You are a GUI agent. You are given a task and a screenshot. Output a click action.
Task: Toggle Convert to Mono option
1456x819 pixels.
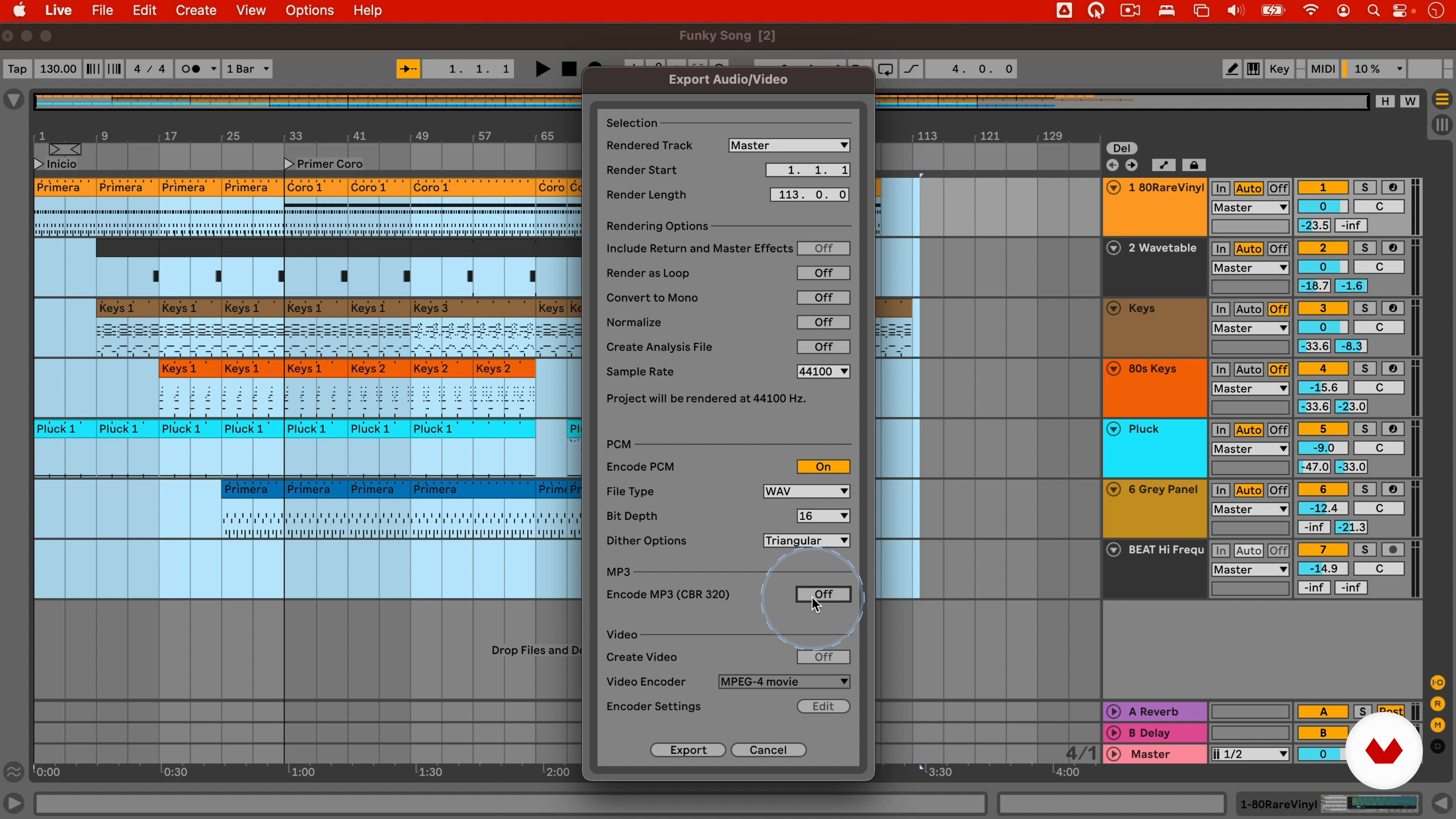tap(824, 298)
